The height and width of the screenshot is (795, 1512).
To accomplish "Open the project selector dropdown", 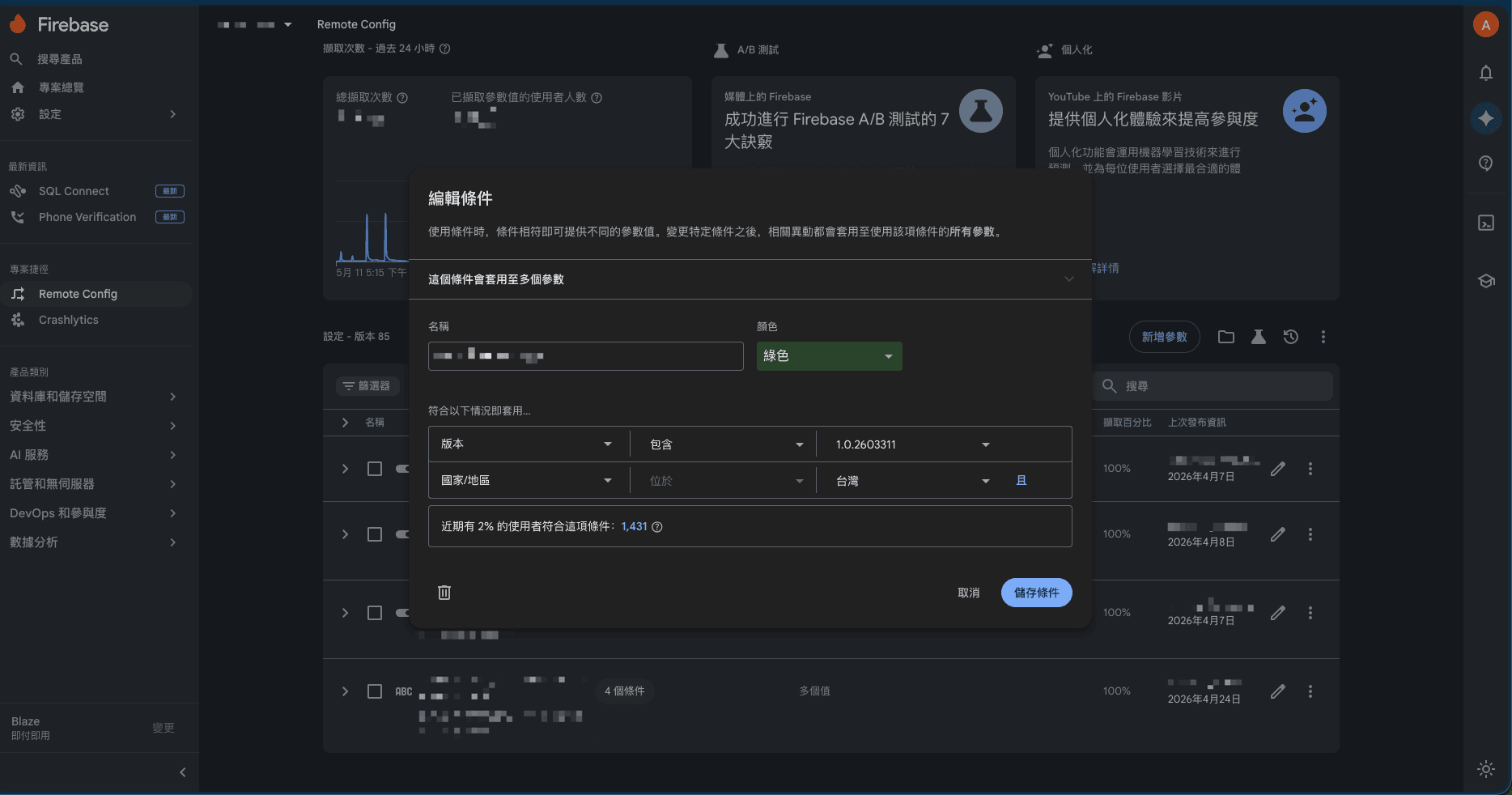I will click(x=254, y=25).
